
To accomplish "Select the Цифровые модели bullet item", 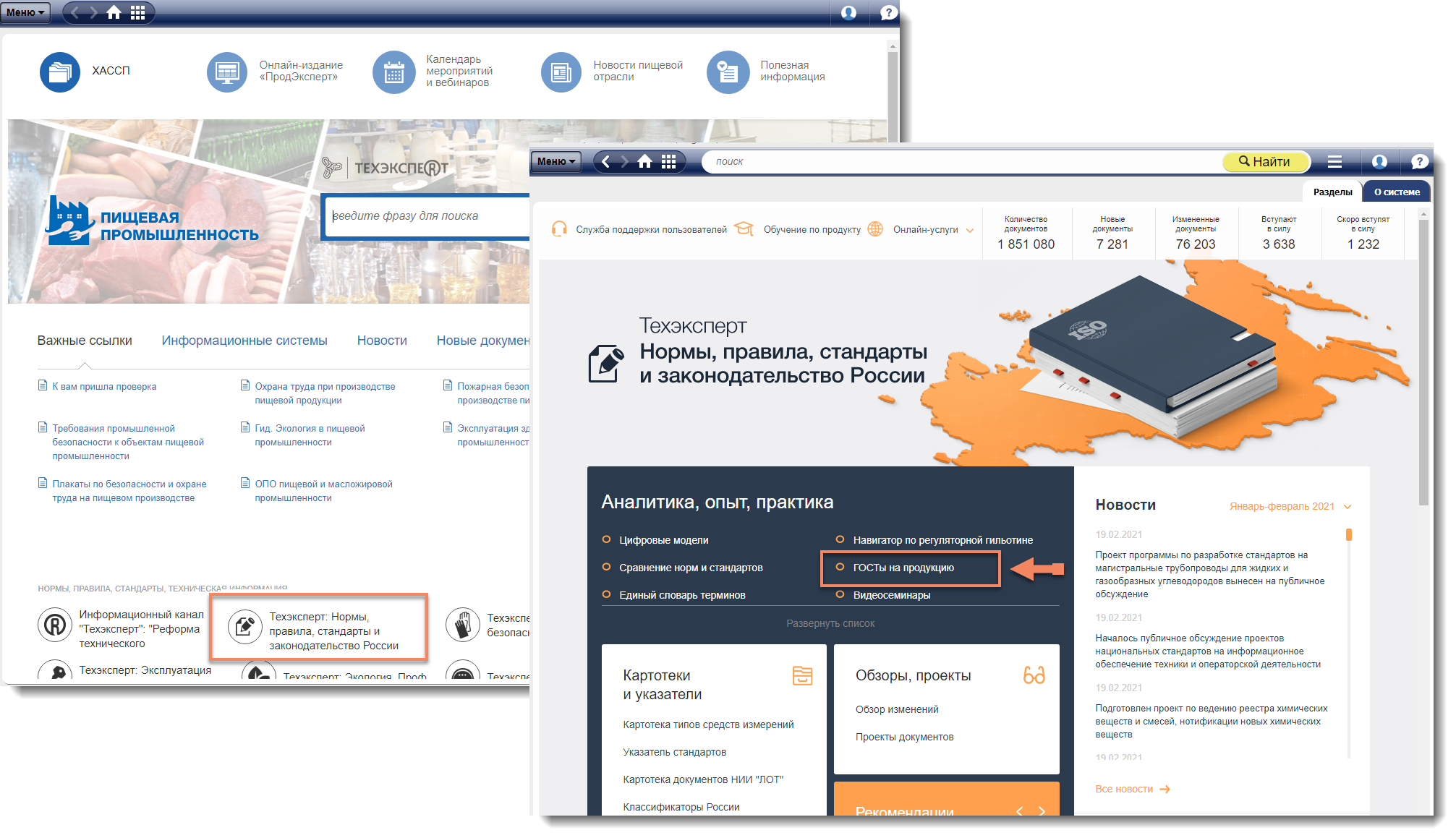I will [663, 540].
